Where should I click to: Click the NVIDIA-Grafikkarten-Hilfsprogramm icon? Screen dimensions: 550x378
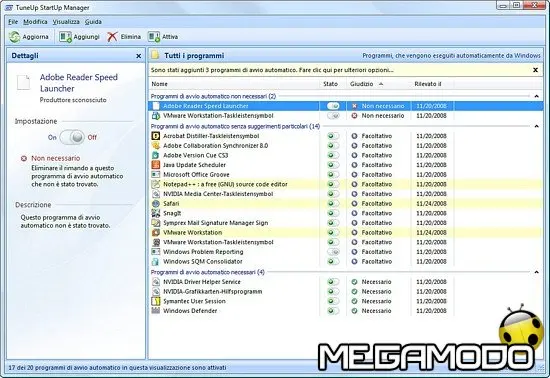point(156,291)
